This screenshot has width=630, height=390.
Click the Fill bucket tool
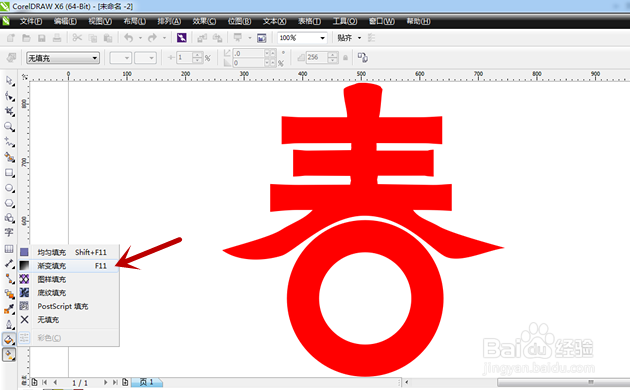[x=9, y=340]
